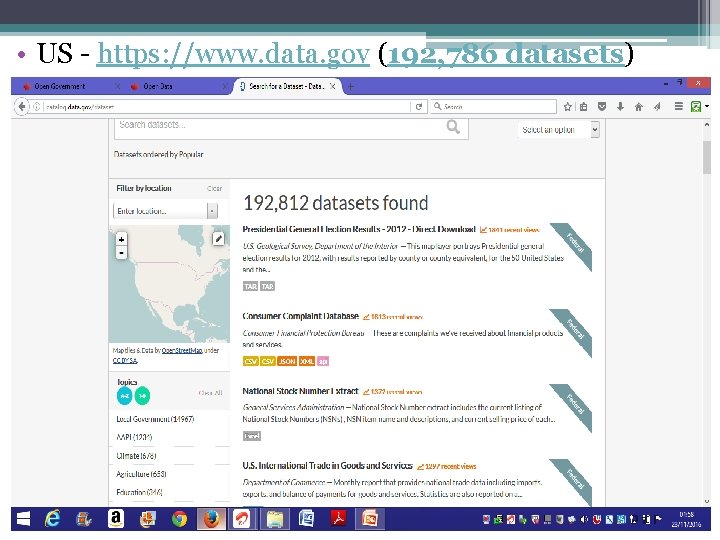
Task: Select api format tag of Consumer Complaint Database
Action: pos(323,361)
